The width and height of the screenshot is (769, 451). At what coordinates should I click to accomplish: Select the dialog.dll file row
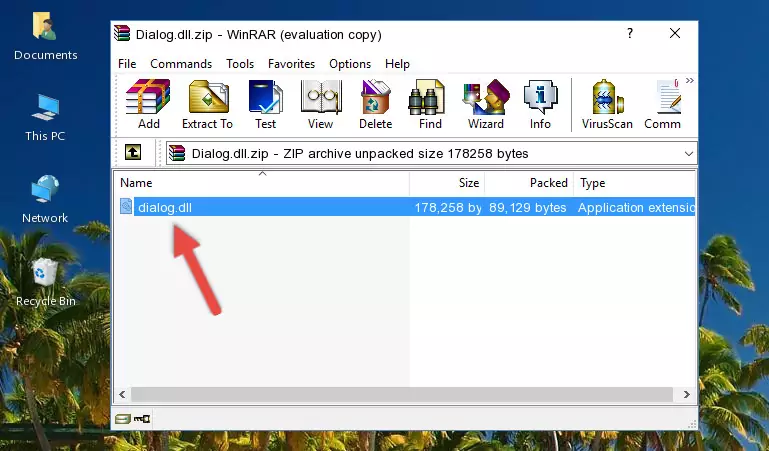coord(406,207)
